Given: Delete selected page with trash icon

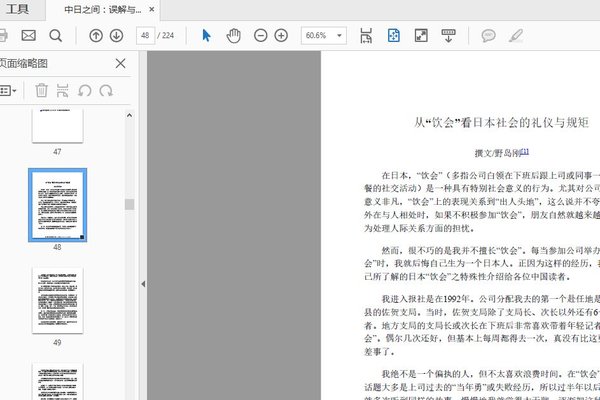Looking at the screenshot, I should 41,90.
